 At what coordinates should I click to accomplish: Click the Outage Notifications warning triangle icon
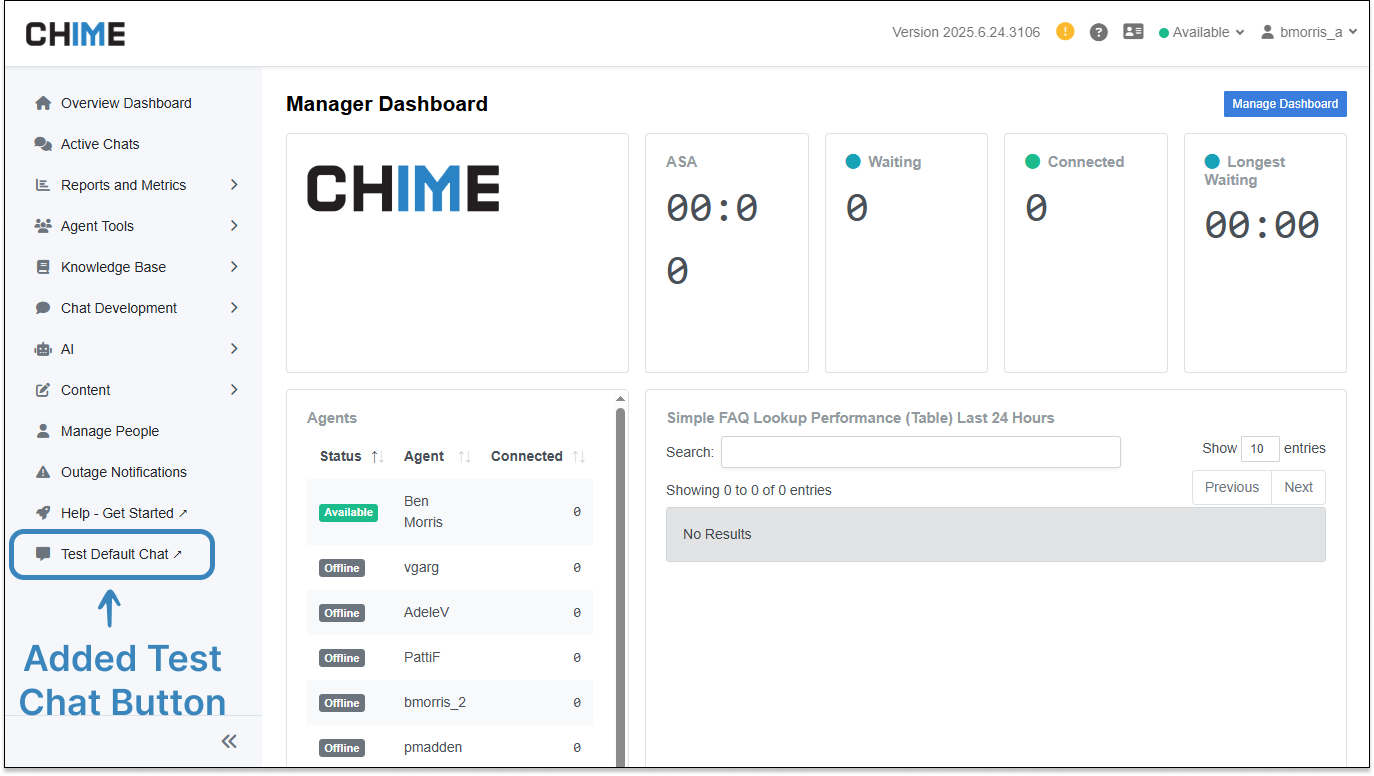click(x=43, y=472)
